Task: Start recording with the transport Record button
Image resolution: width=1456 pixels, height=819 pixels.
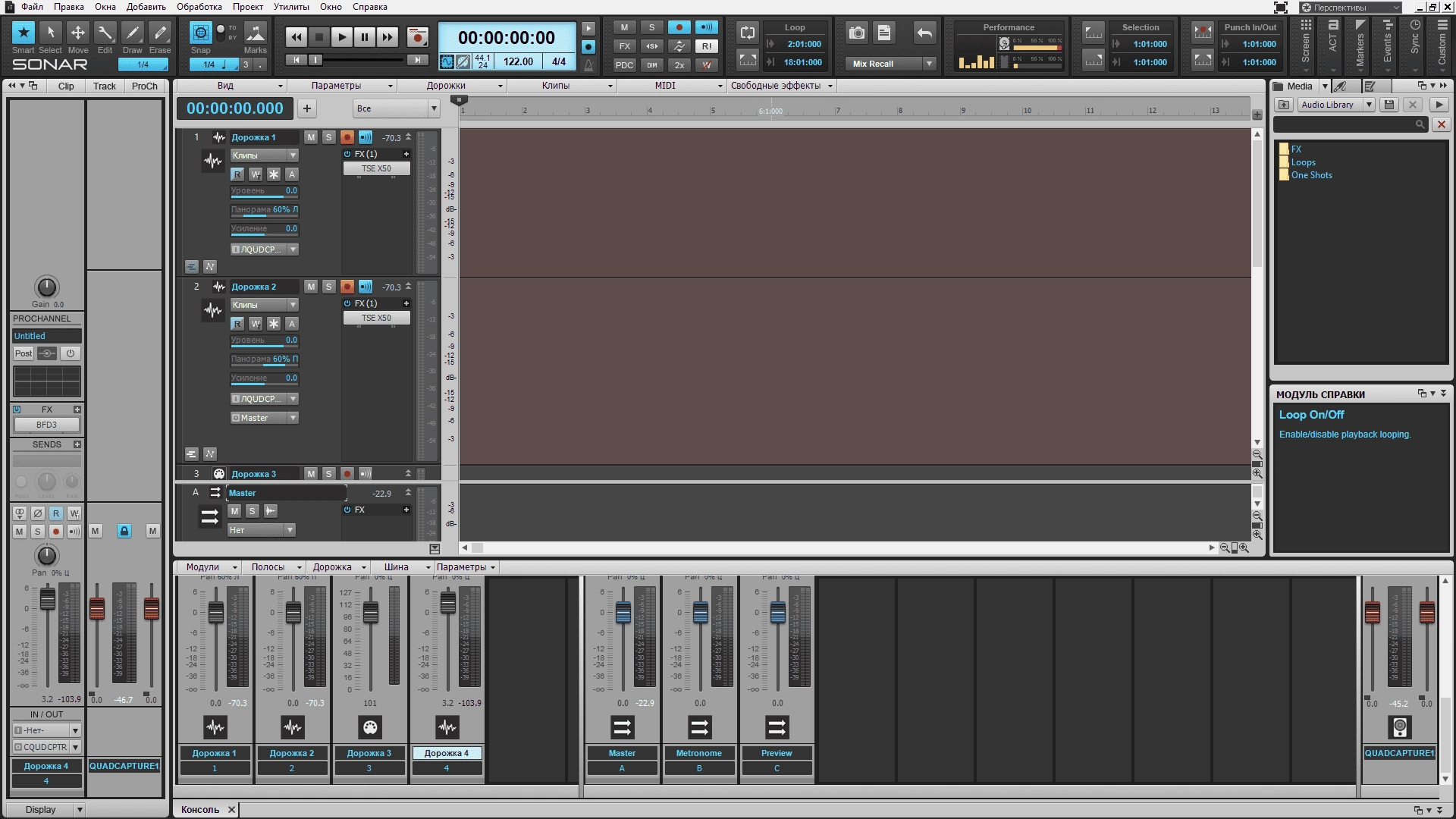Action: click(417, 36)
